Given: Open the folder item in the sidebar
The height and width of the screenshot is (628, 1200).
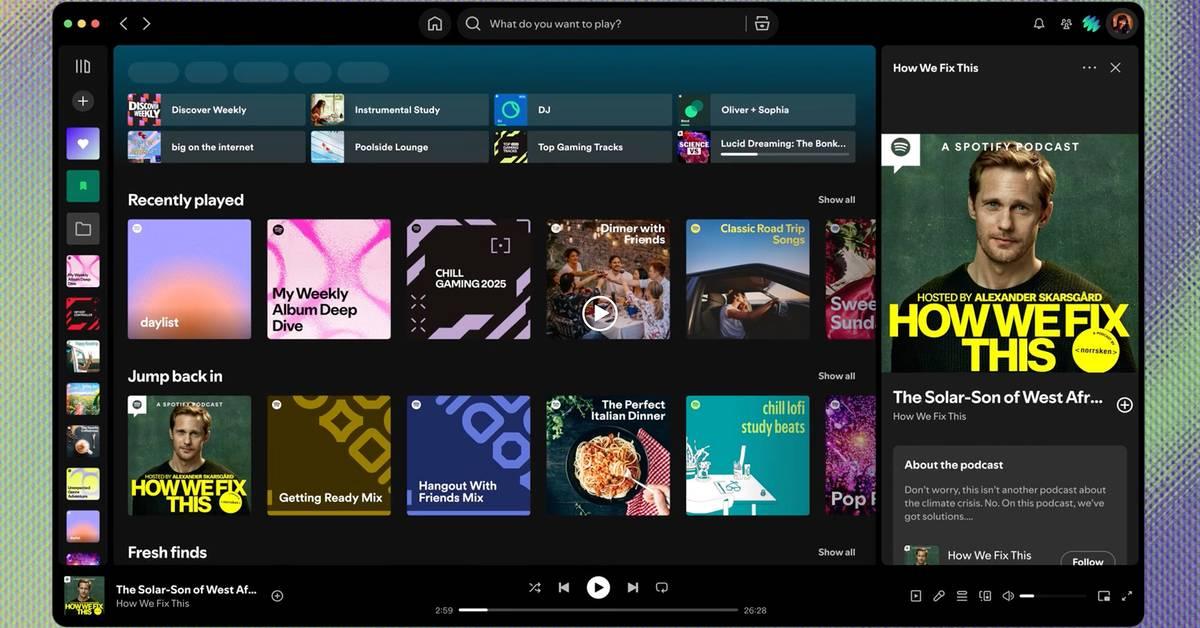Looking at the screenshot, I should click(x=83, y=229).
